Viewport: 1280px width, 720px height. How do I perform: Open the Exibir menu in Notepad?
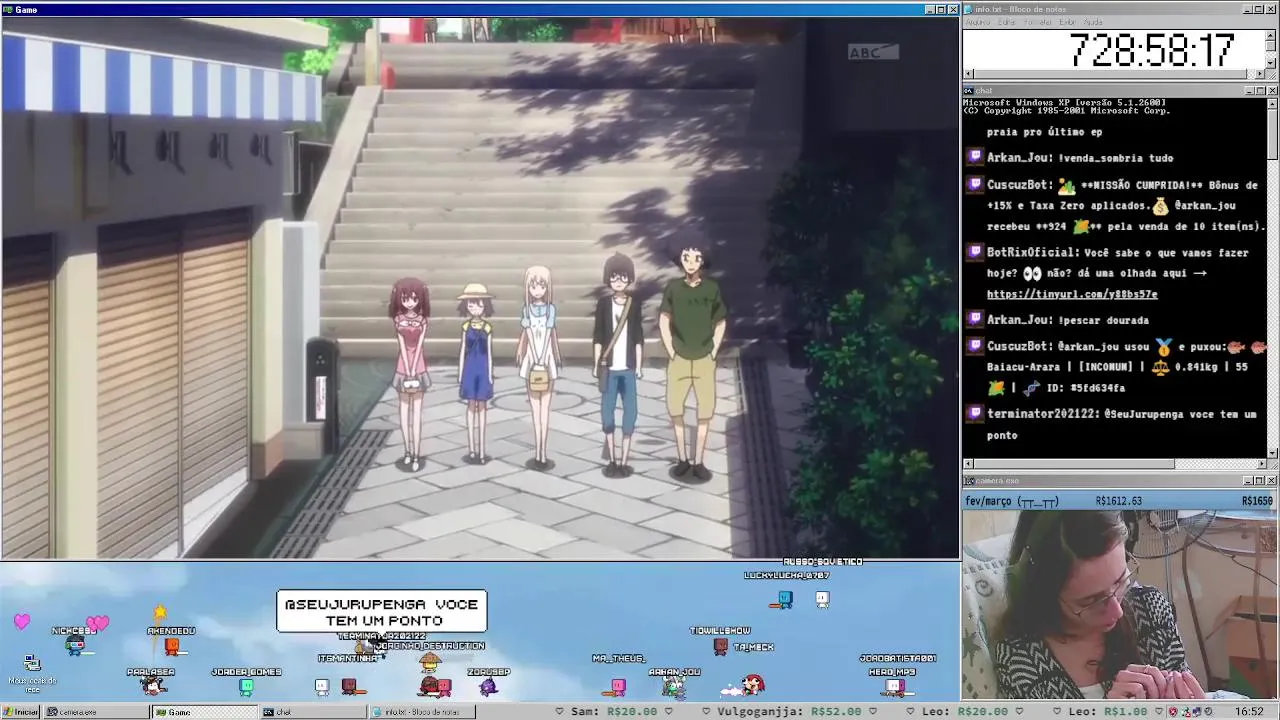pyautogui.click(x=1067, y=22)
